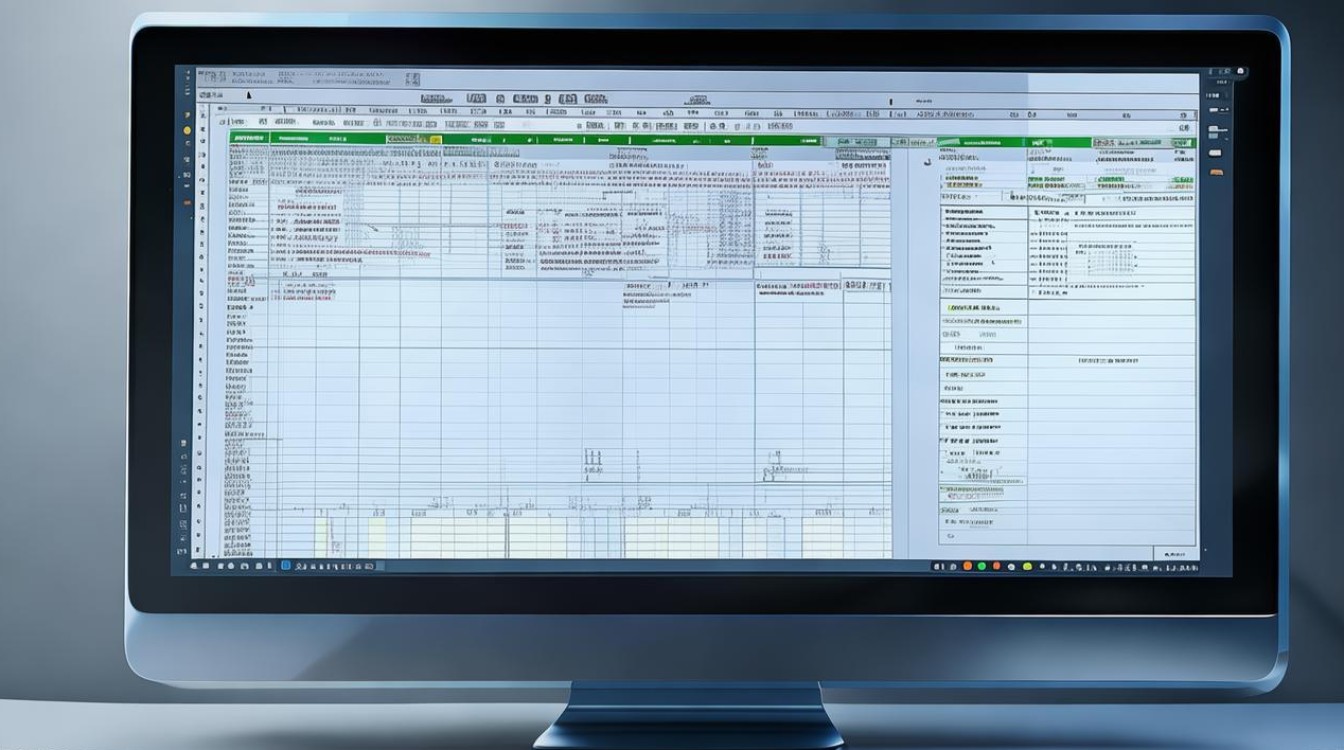
Task: Click the icon in the title bar center
Action: (x=412, y=79)
